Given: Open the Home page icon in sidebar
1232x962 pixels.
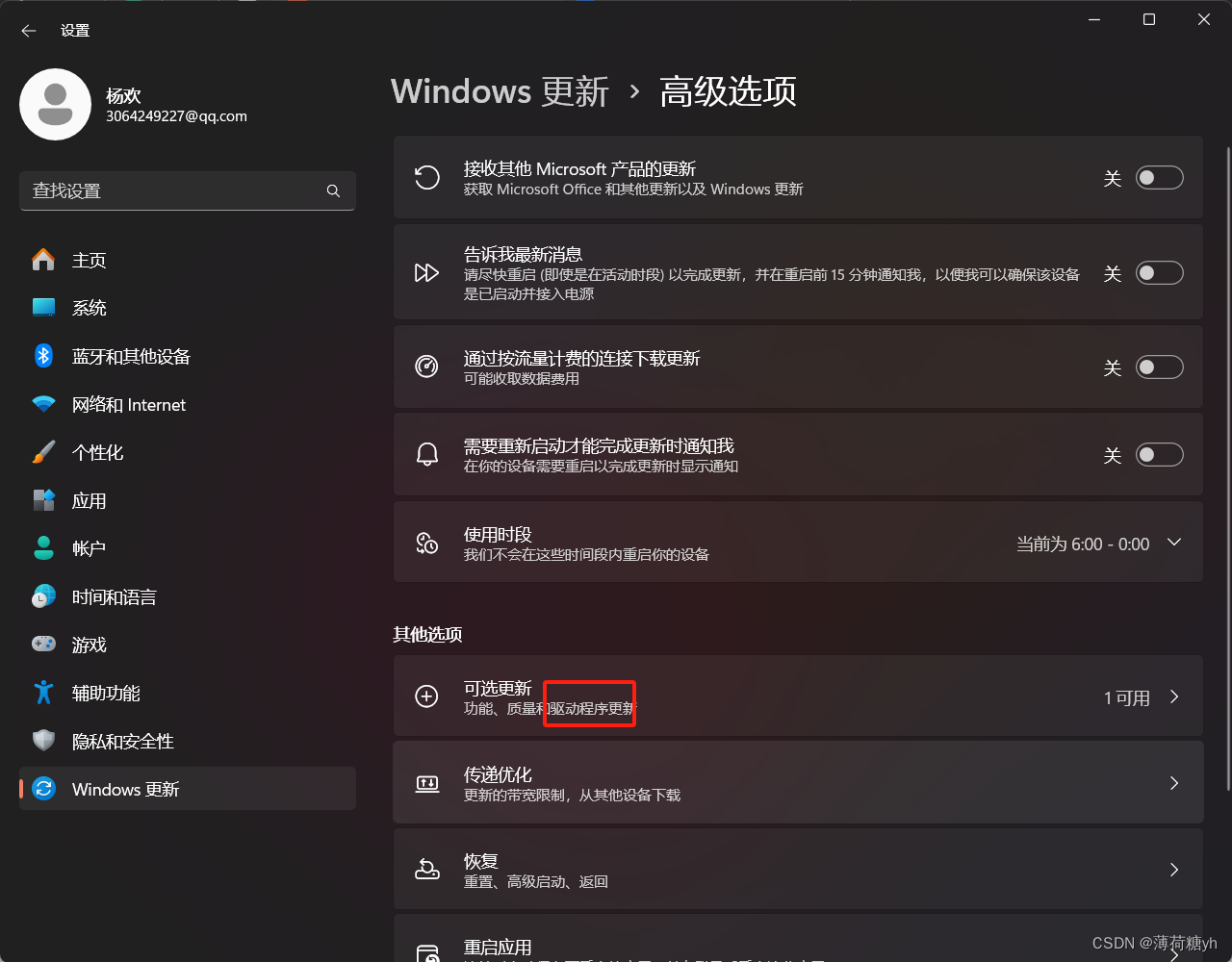Looking at the screenshot, I should (43, 260).
